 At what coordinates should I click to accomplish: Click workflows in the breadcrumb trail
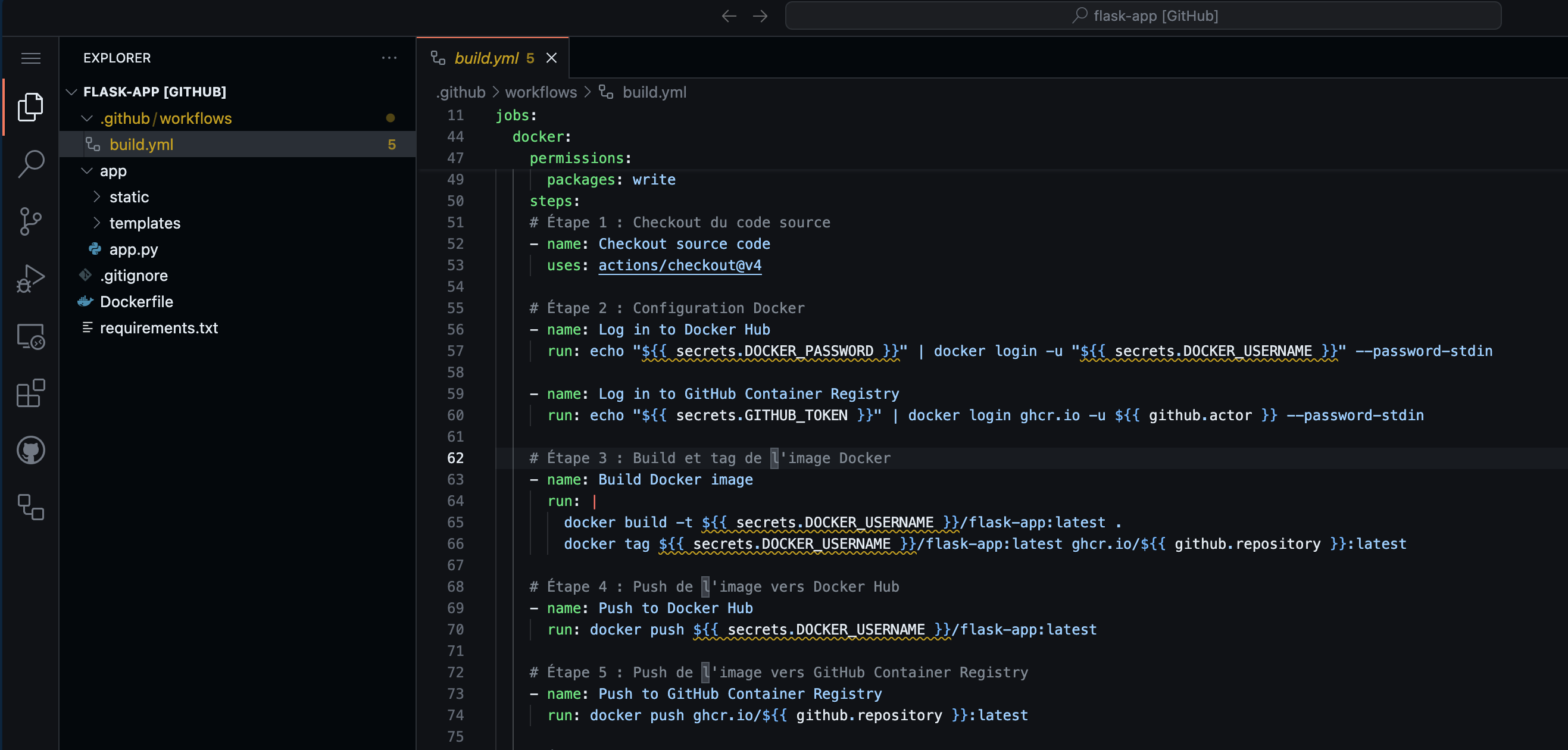[x=540, y=92]
